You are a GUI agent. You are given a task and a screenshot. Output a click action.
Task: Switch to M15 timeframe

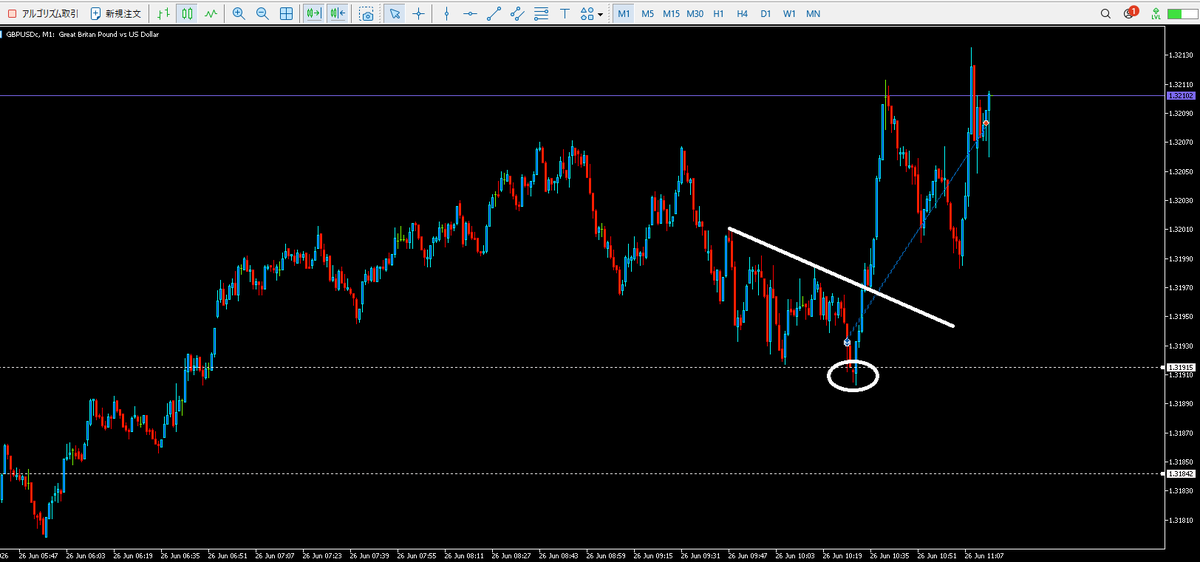[671, 14]
